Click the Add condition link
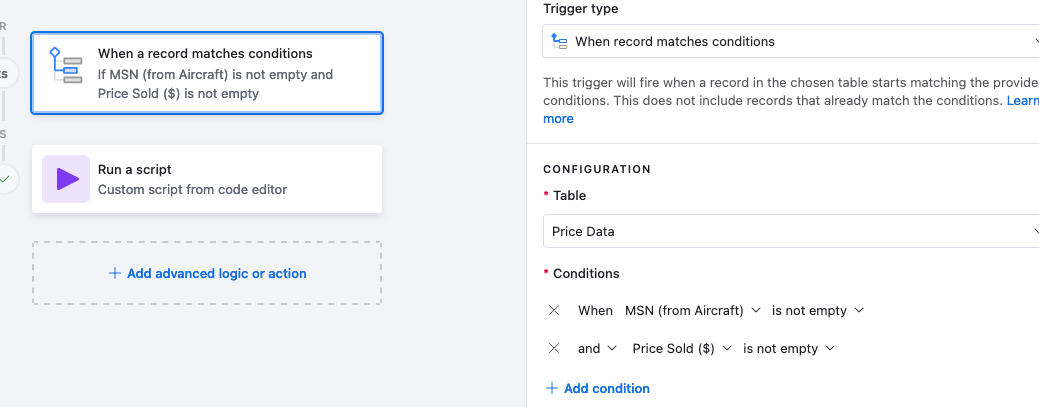Screen dimensions: 1039x407 [x=606, y=388]
